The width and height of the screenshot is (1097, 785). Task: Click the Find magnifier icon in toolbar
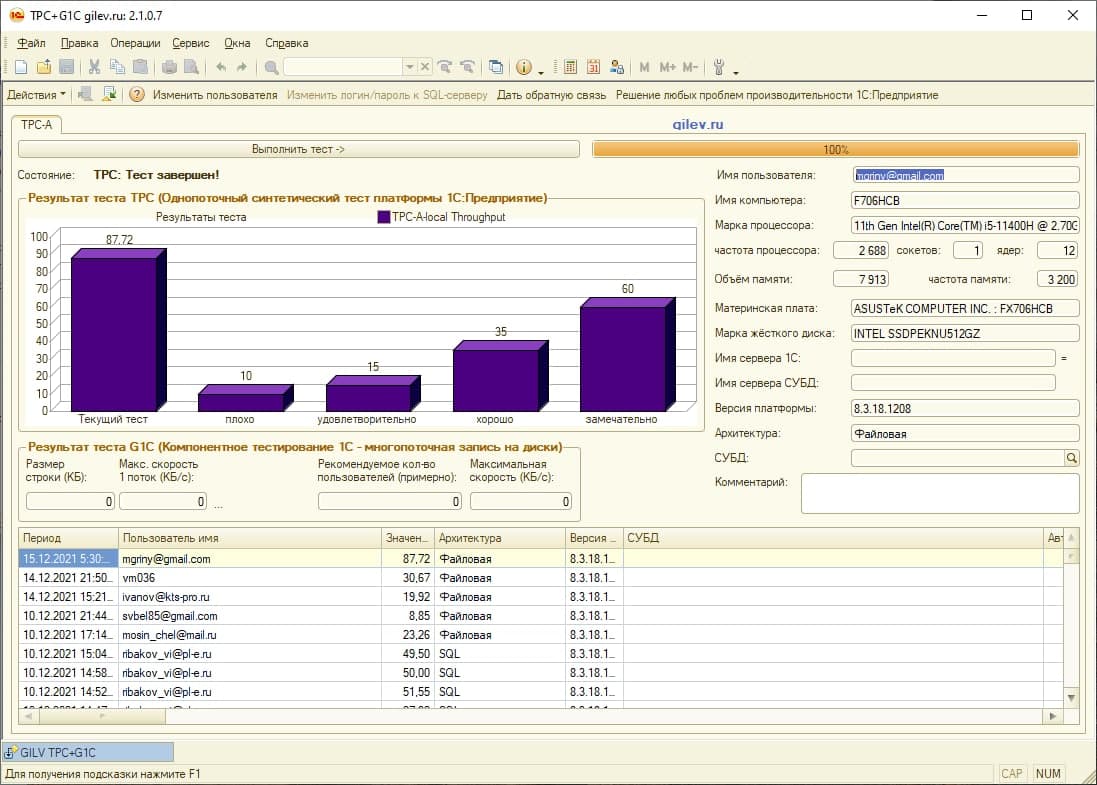[271, 67]
